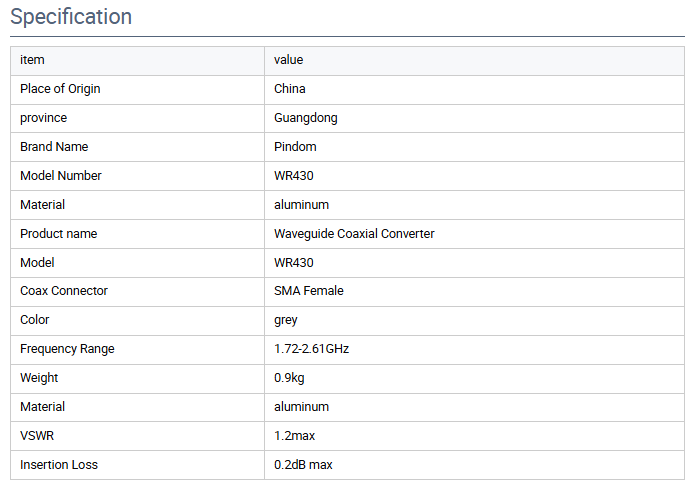Select the 'SMA Female' value
Viewport: 693px width, 488px height.
click(x=308, y=291)
